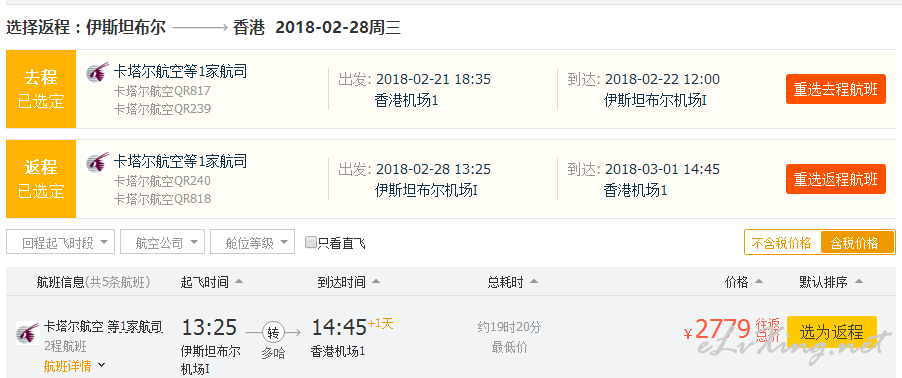The image size is (902, 378).
Task: Sort by 到达时间 arrow icon
Action: pyautogui.click(x=376, y=282)
